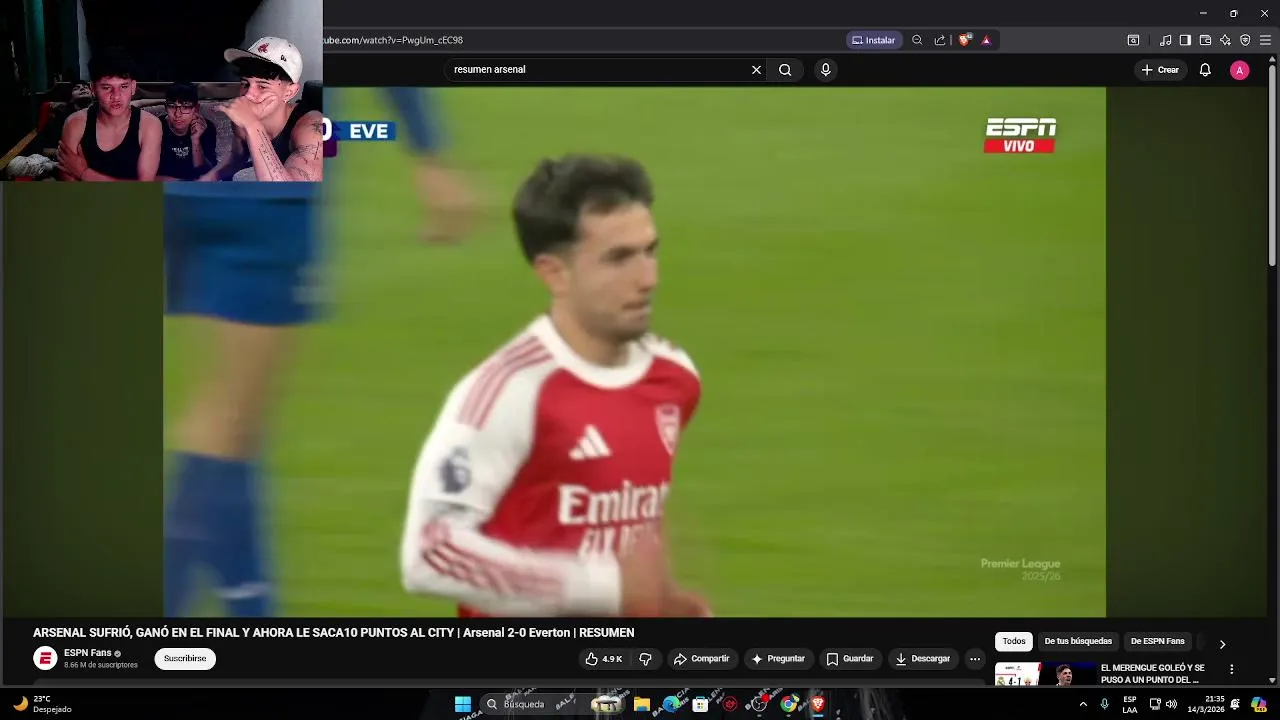The width and height of the screenshot is (1280, 720).
Task: Open Microsoft Store from taskbar
Action: (x=701, y=704)
